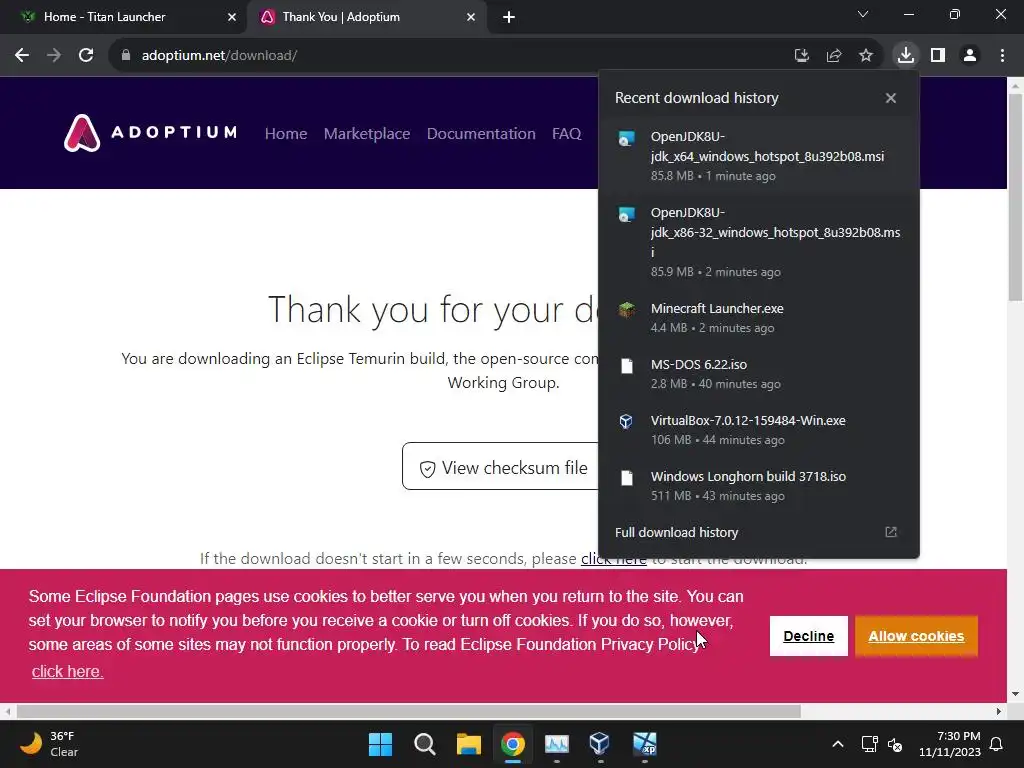Open the jdk_x64 msi file icon
This screenshot has width=1024, height=768.
(626, 139)
